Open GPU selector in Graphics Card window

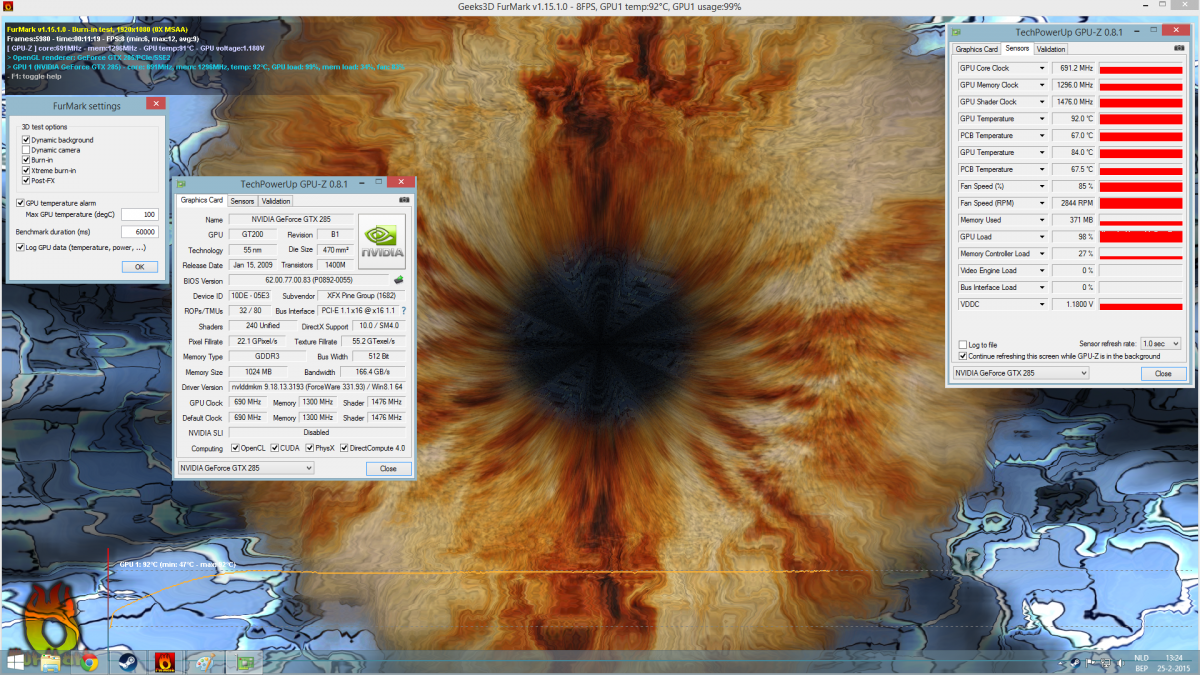tap(246, 468)
